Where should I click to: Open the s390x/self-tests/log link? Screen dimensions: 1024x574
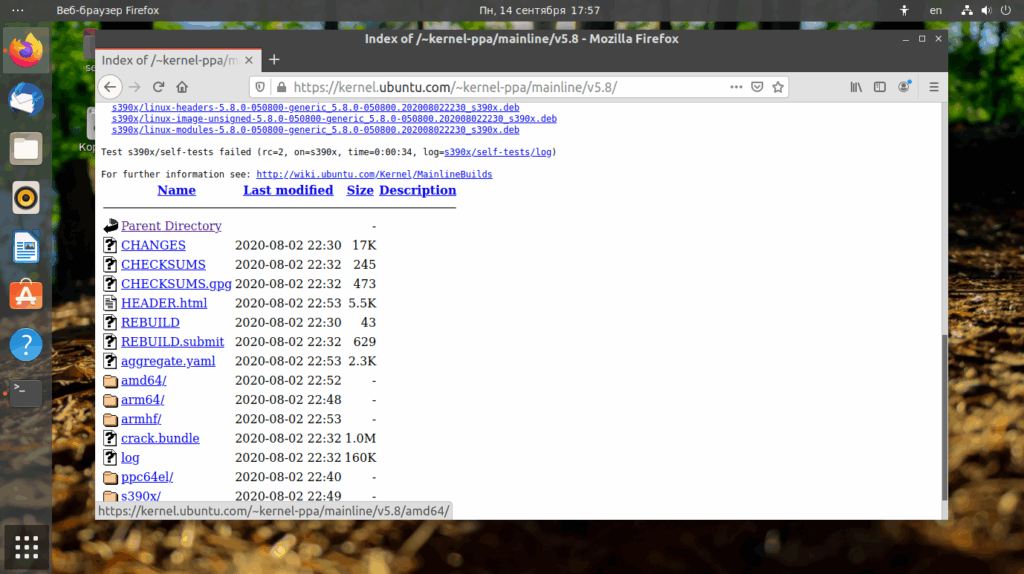[x=498, y=152]
